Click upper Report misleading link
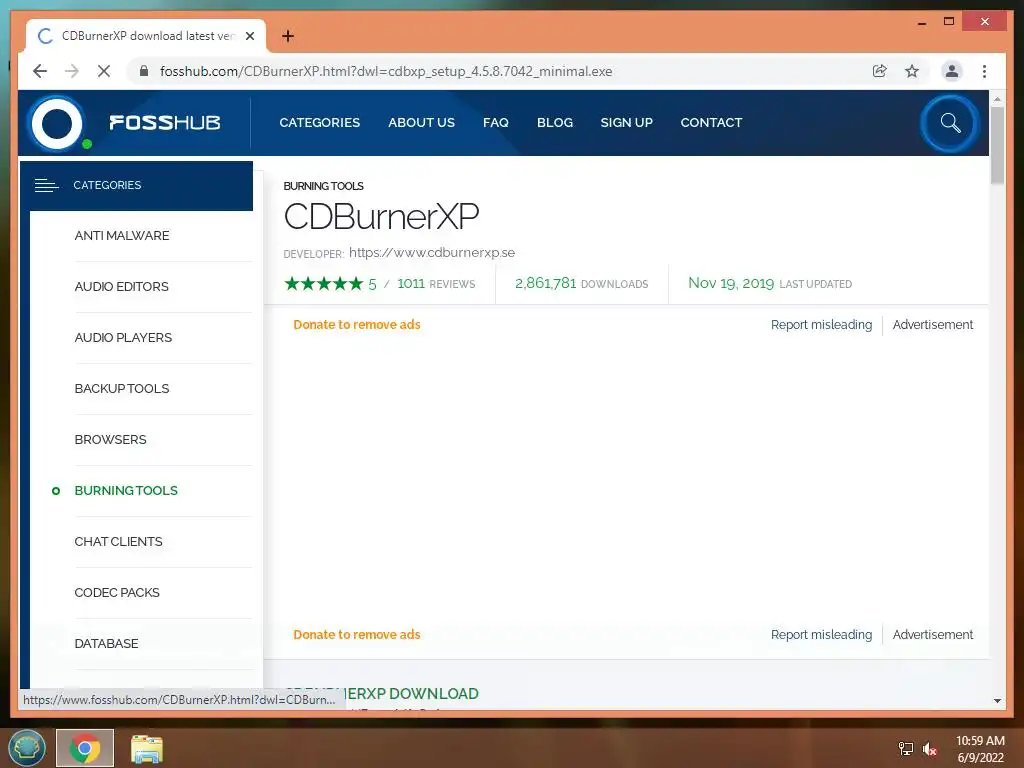 (821, 325)
